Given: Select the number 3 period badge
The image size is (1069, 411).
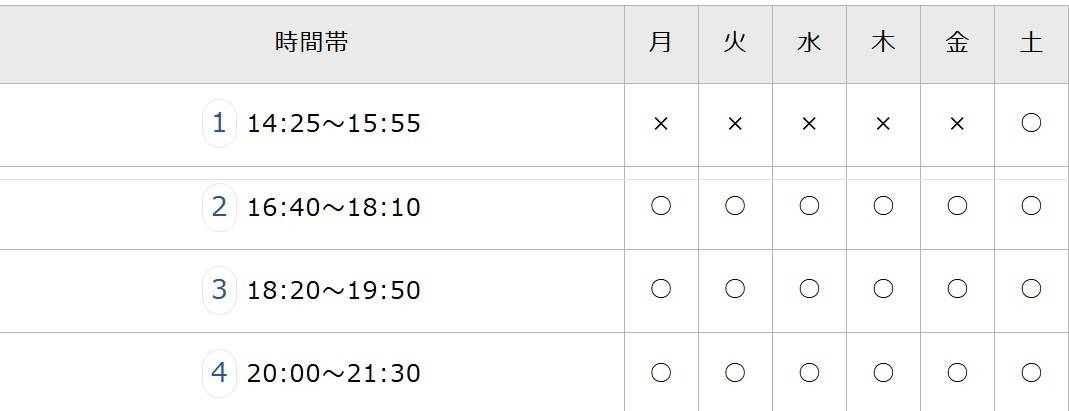Looking at the screenshot, I should coord(219,290).
